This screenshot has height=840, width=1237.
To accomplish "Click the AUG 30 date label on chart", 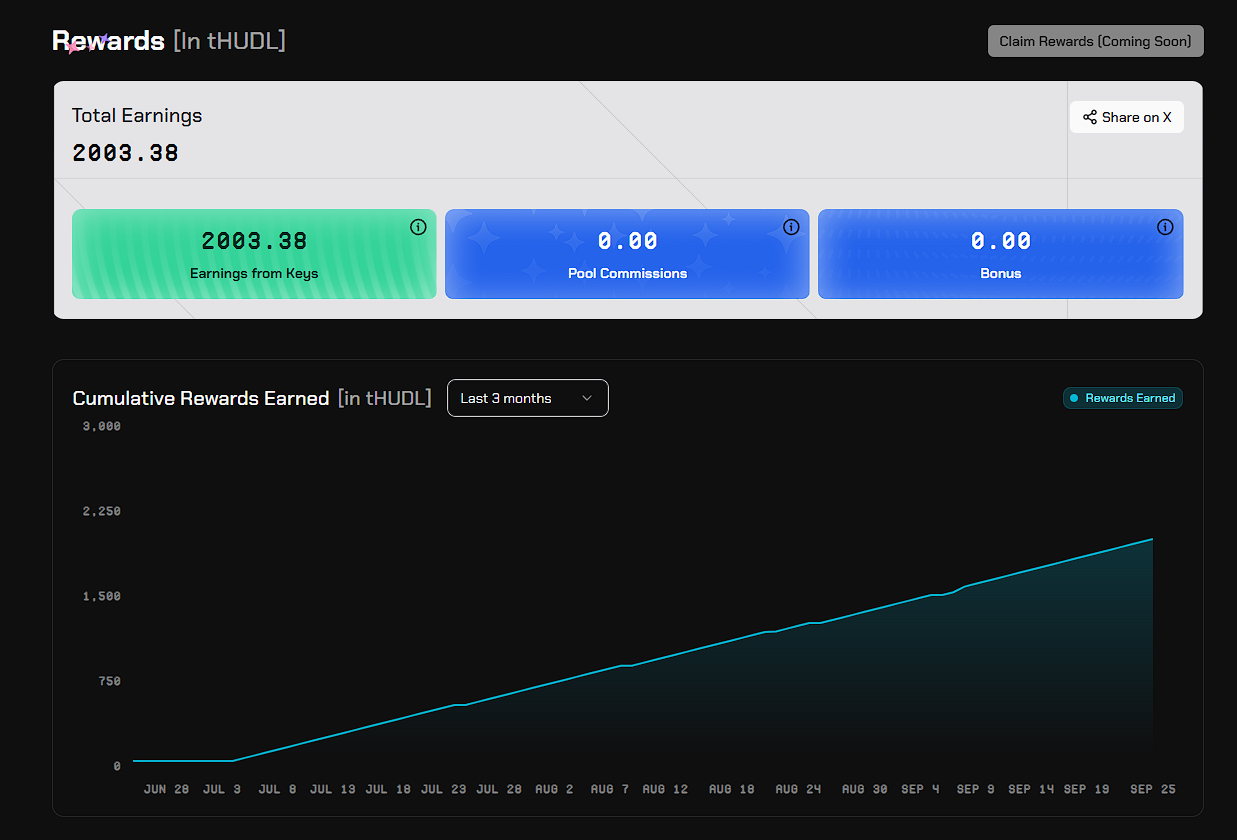I will [865, 789].
